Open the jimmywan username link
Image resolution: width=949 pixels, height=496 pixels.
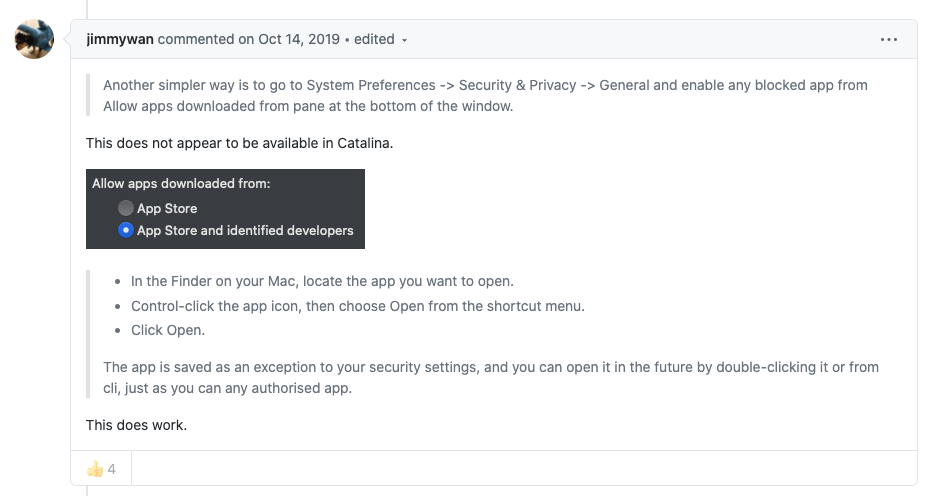click(120, 40)
